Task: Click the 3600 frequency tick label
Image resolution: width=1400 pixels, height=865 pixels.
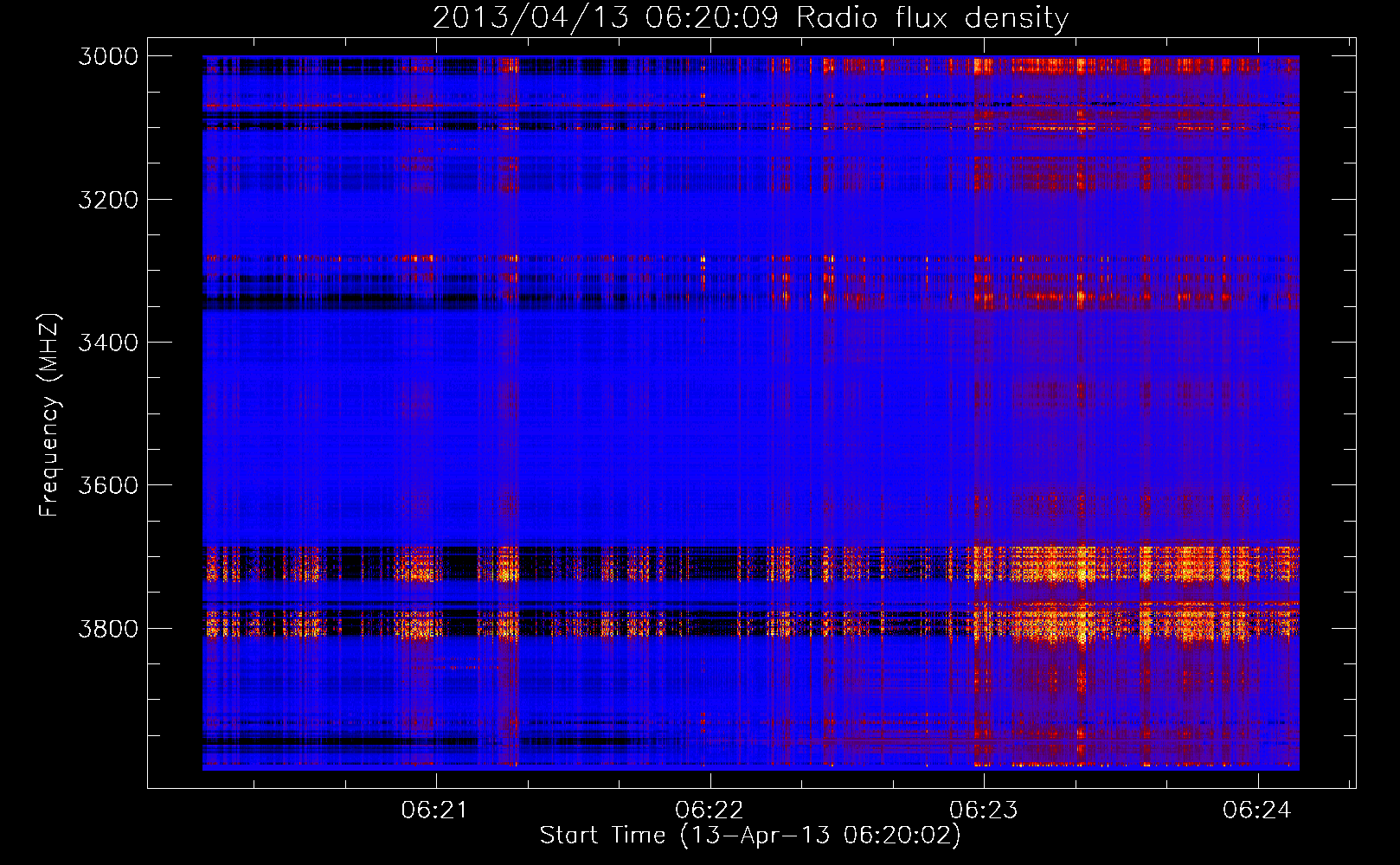Action: [x=108, y=485]
